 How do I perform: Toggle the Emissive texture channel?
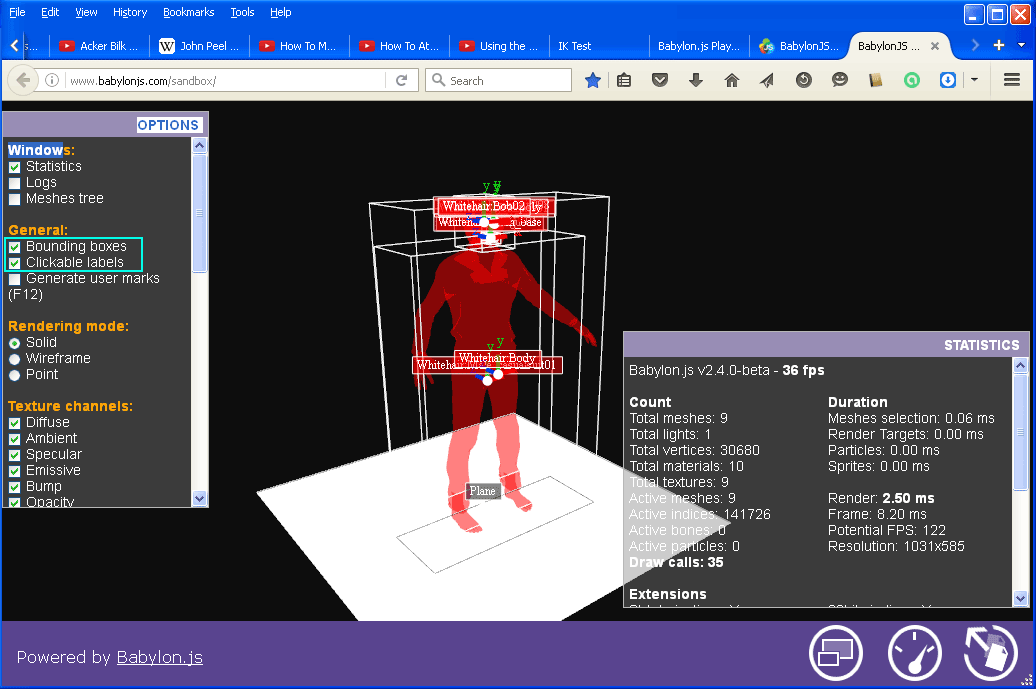[x=15, y=471]
